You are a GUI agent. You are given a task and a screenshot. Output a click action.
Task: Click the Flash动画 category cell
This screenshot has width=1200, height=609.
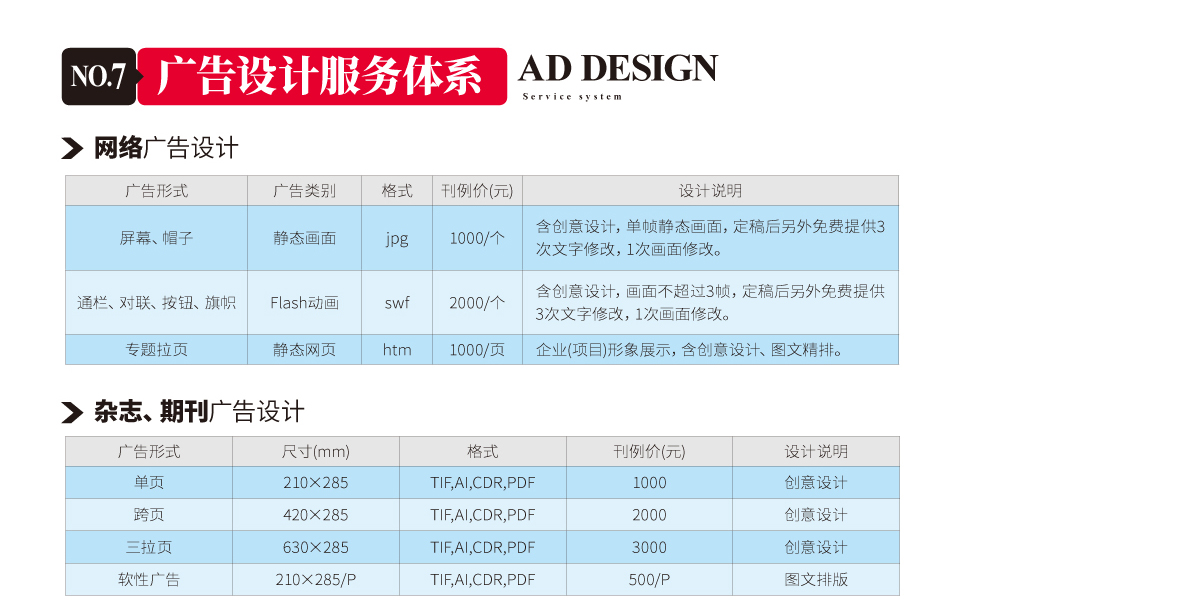304,302
